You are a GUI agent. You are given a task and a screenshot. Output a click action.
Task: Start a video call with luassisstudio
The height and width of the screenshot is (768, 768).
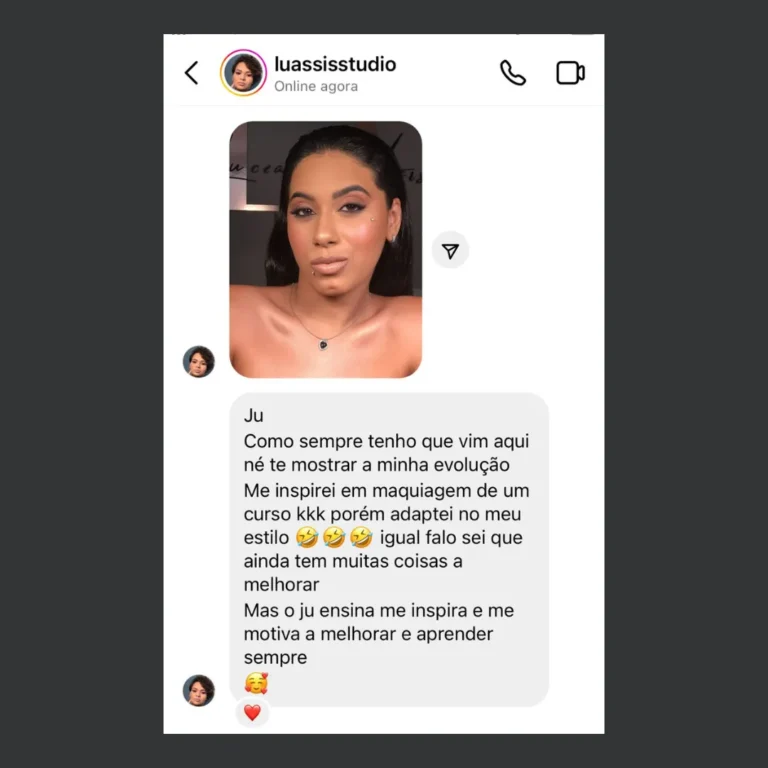[x=571, y=73]
